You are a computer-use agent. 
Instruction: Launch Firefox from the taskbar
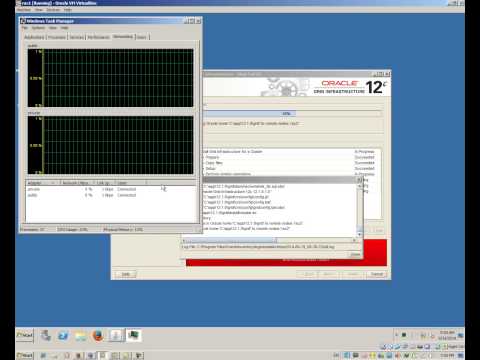[98, 335]
